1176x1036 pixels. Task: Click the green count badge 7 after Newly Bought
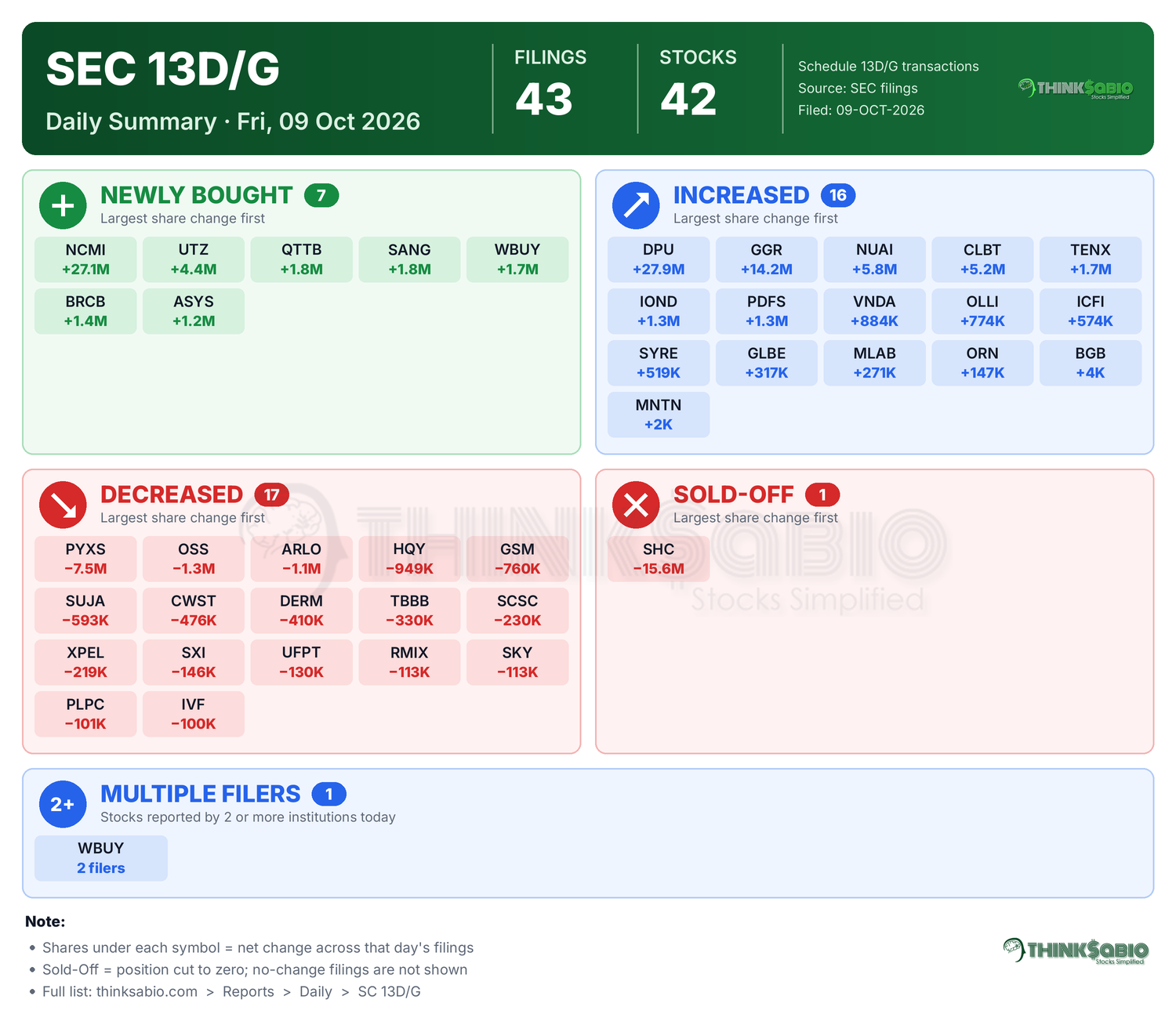pyautogui.click(x=321, y=195)
